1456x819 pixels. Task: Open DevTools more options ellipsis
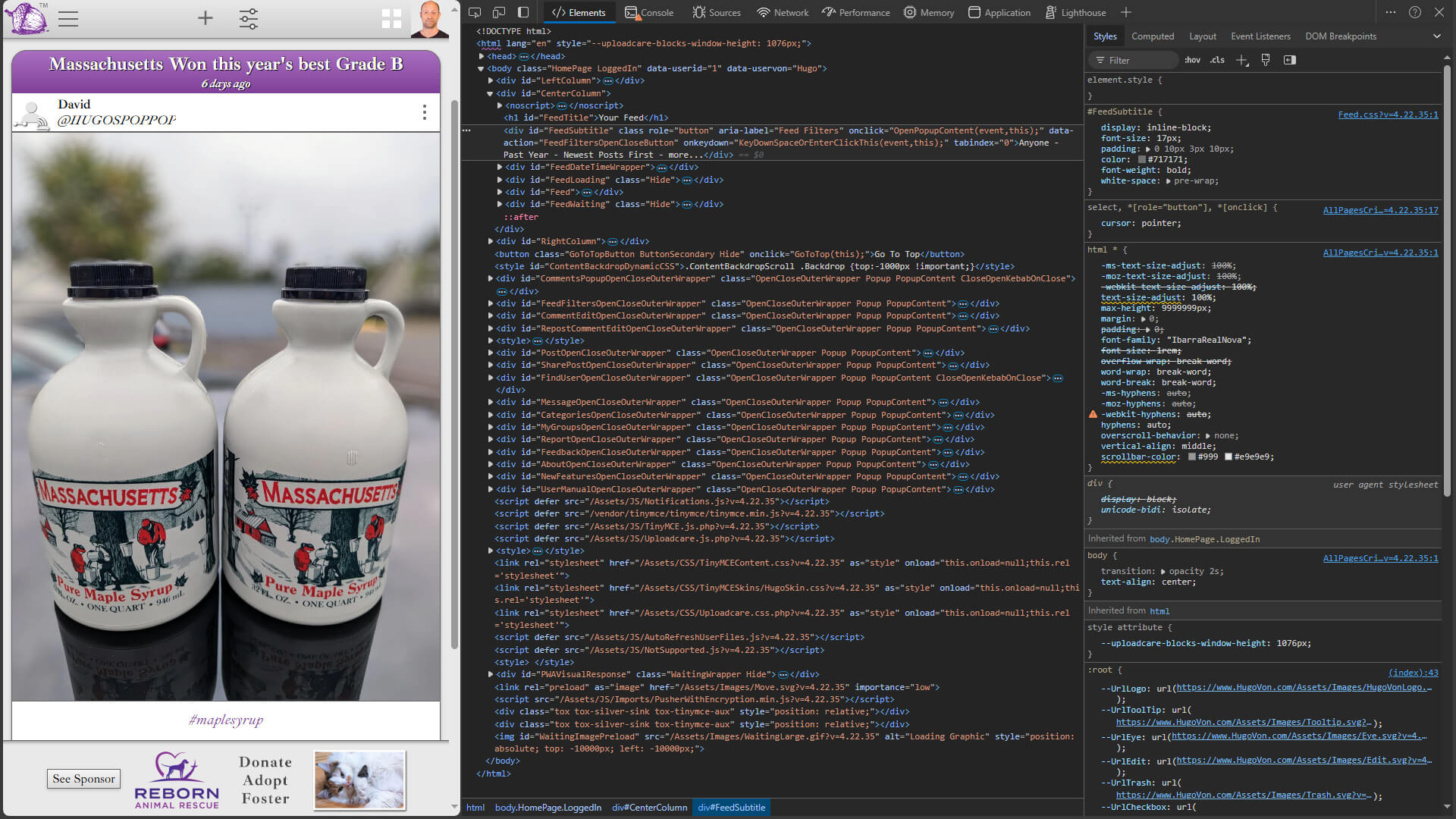[1390, 12]
